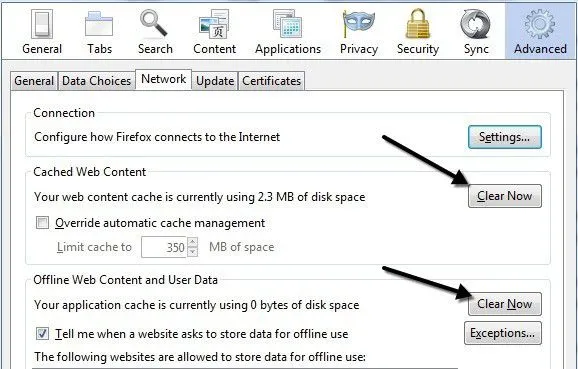Switch to the General sub-tab

pos(34,81)
